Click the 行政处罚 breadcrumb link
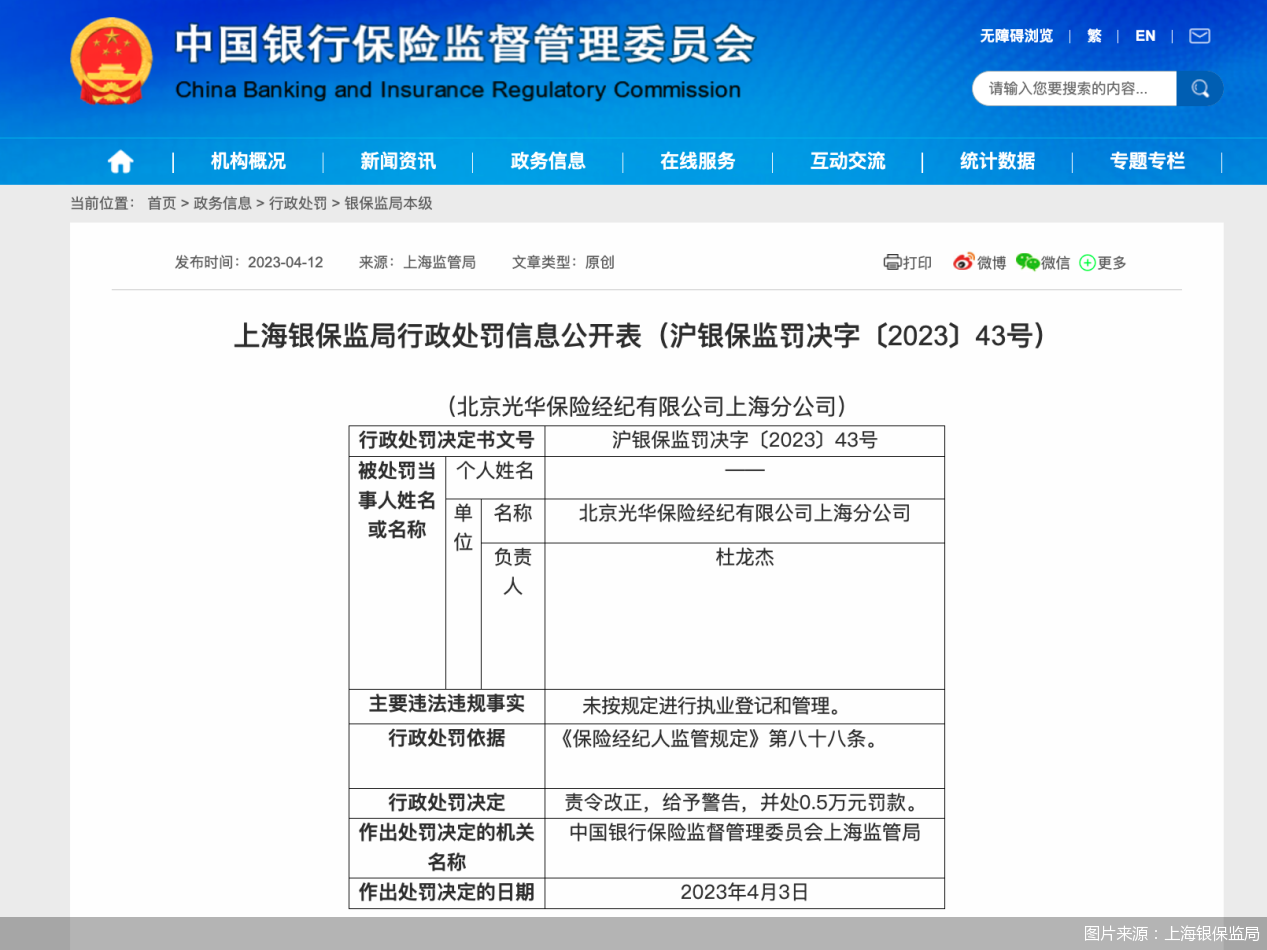This screenshot has width=1267, height=950. [298, 203]
